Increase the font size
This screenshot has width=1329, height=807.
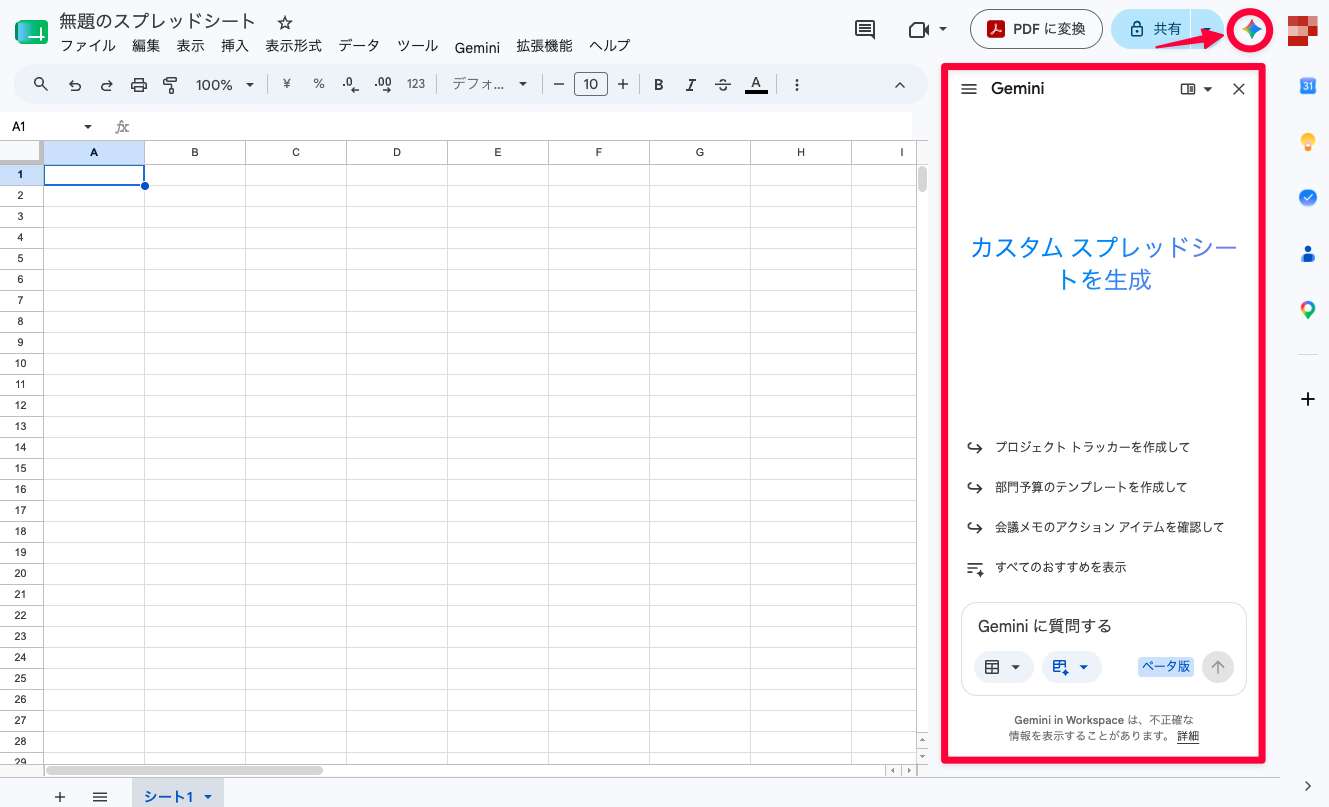point(623,85)
